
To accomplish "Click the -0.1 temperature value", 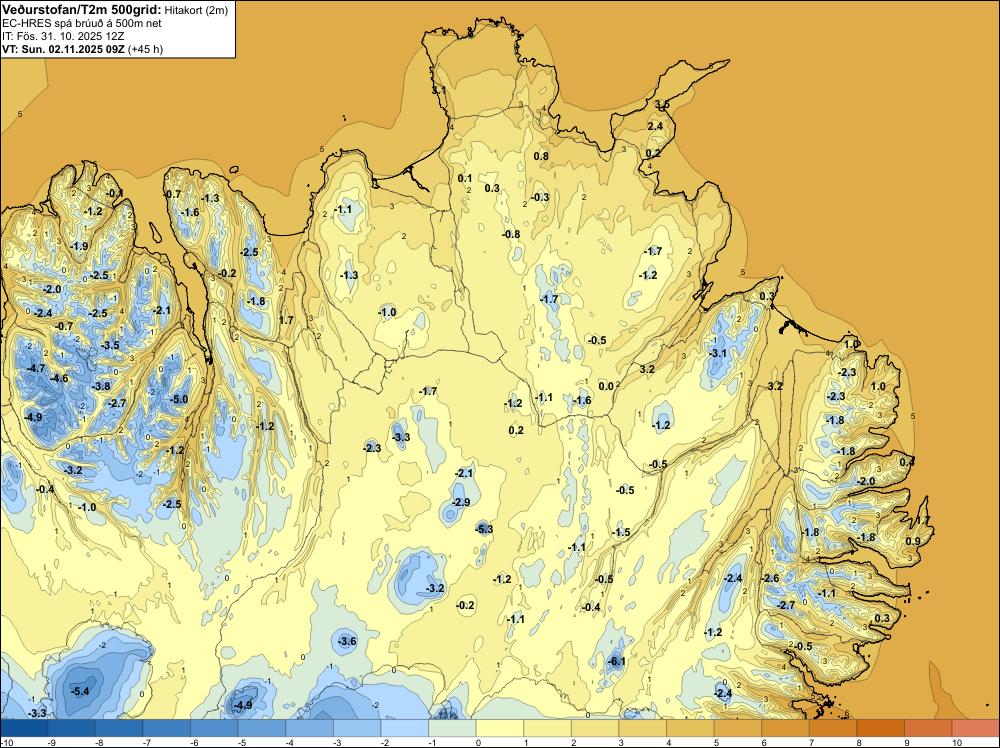I will coord(115,193).
